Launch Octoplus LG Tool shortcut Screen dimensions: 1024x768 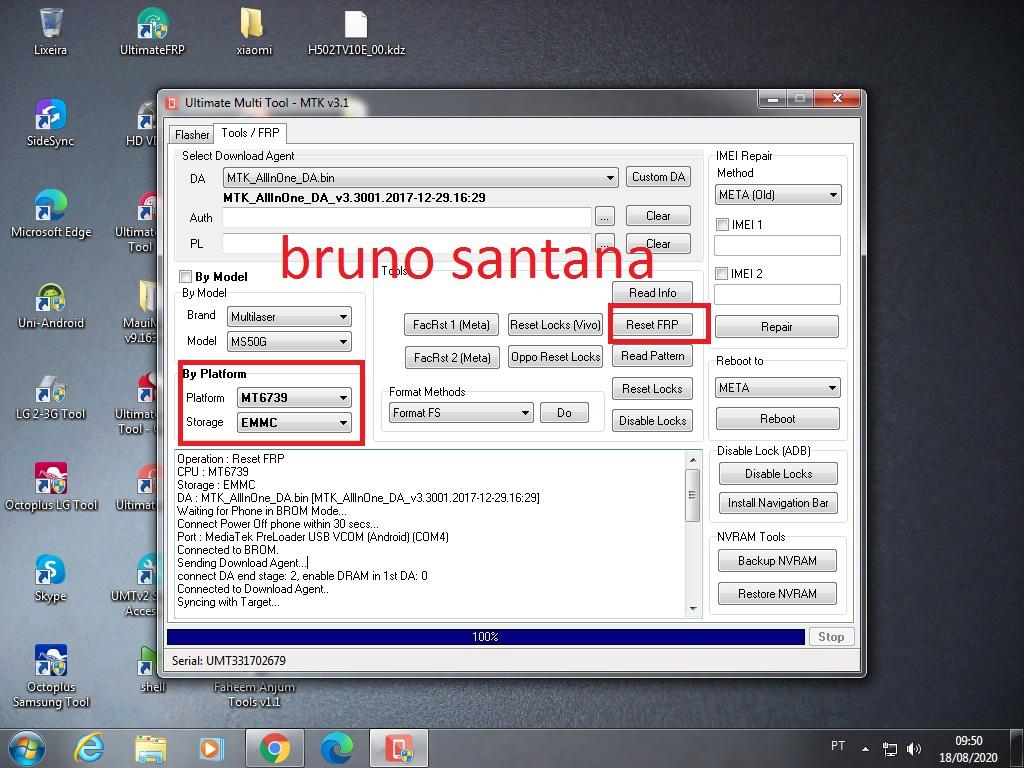pyautogui.click(x=51, y=487)
